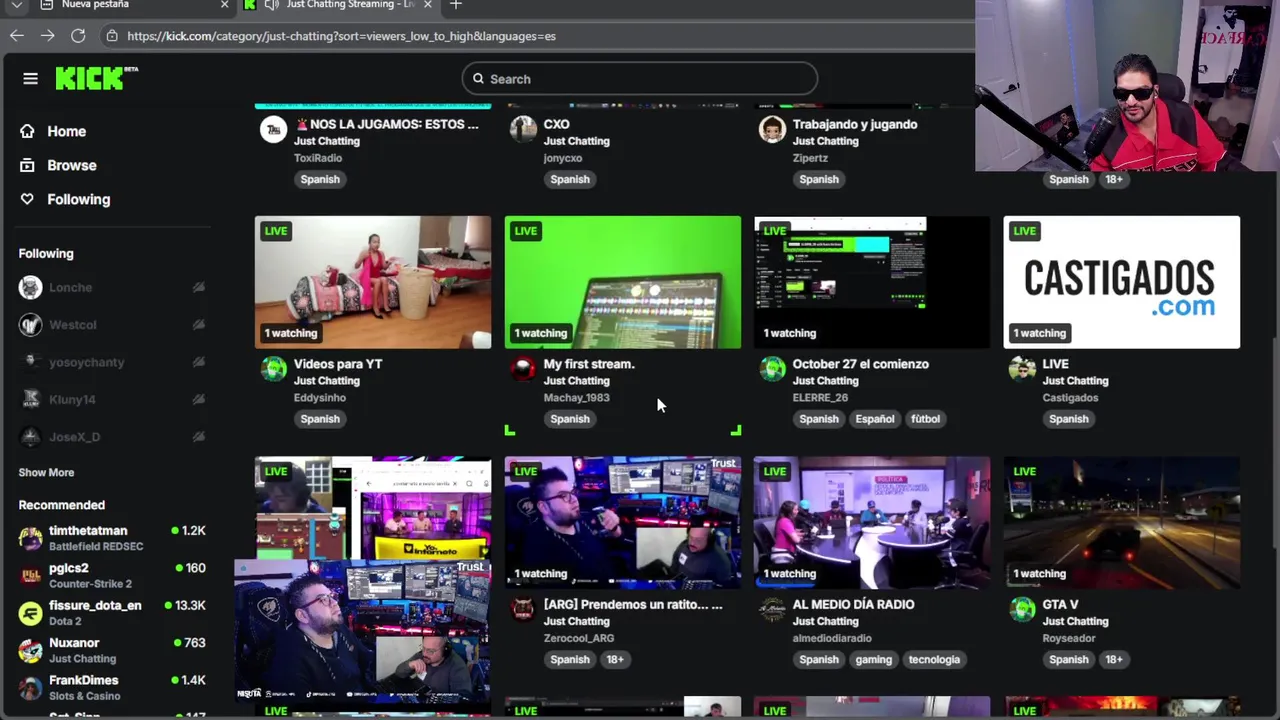1280x720 pixels.
Task: Click Lonche avatar in Following list
Action: [x=31, y=287]
